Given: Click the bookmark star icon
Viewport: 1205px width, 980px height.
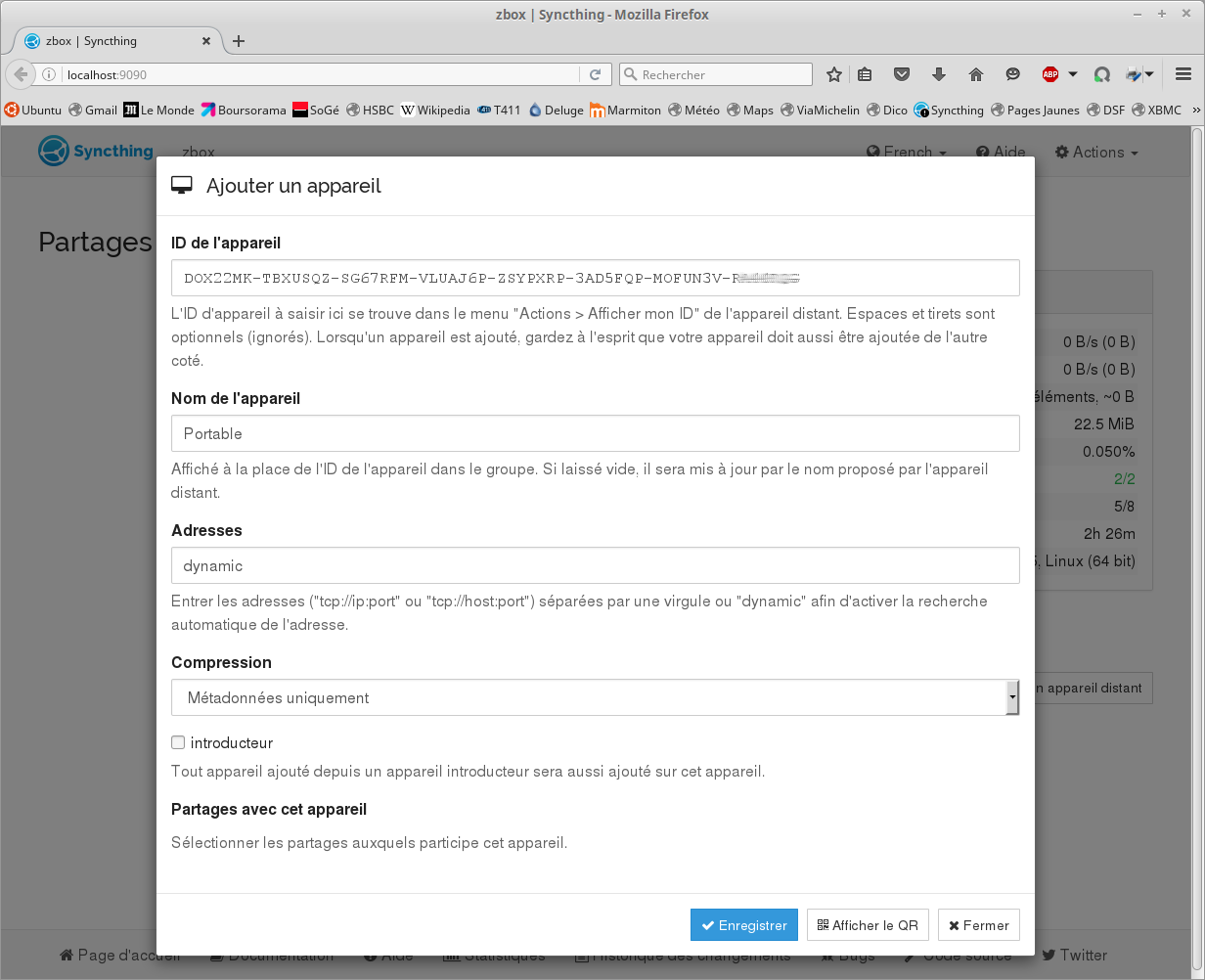Looking at the screenshot, I should pyautogui.click(x=834, y=74).
